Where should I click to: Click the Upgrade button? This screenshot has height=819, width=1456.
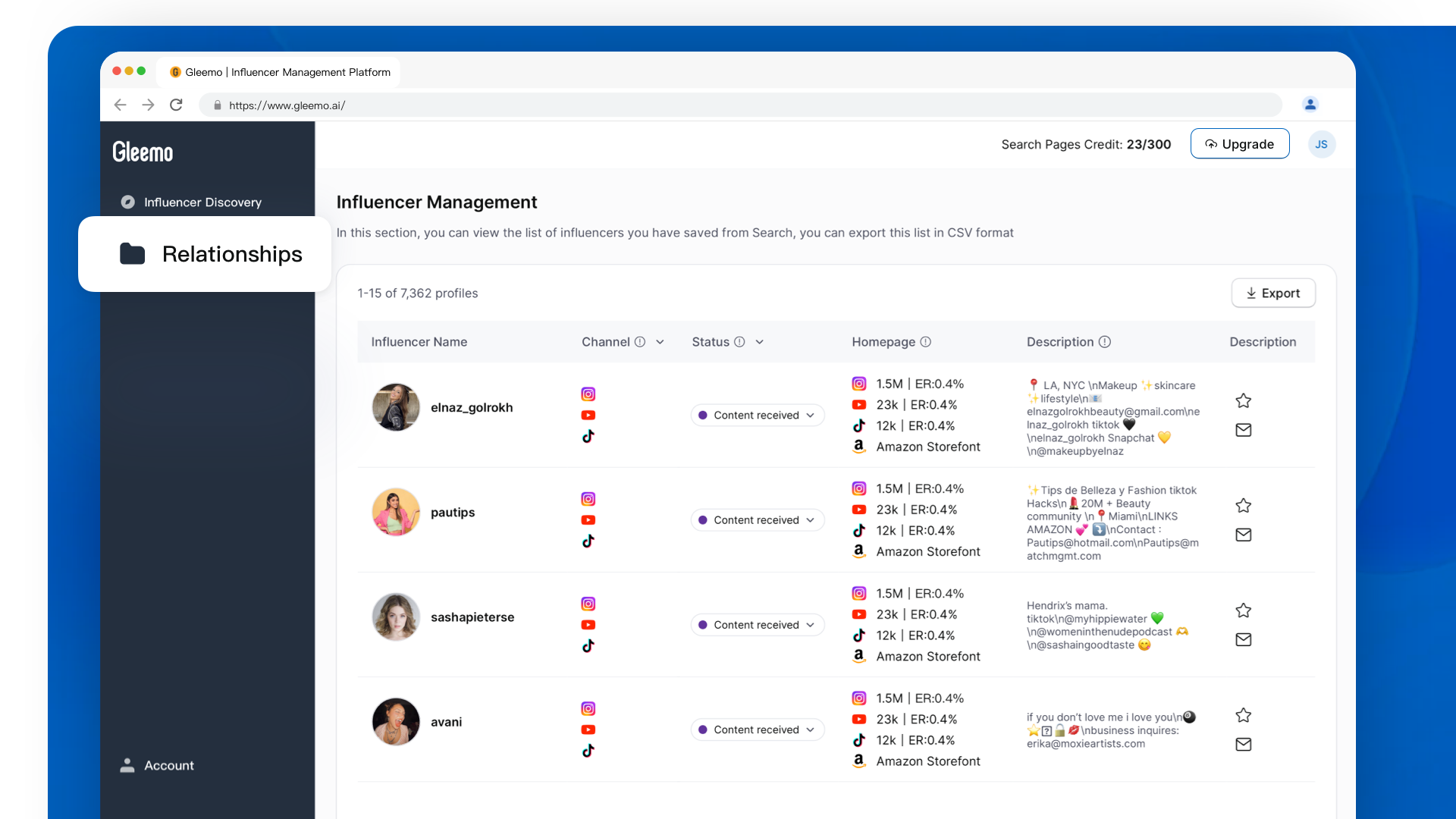[1239, 144]
